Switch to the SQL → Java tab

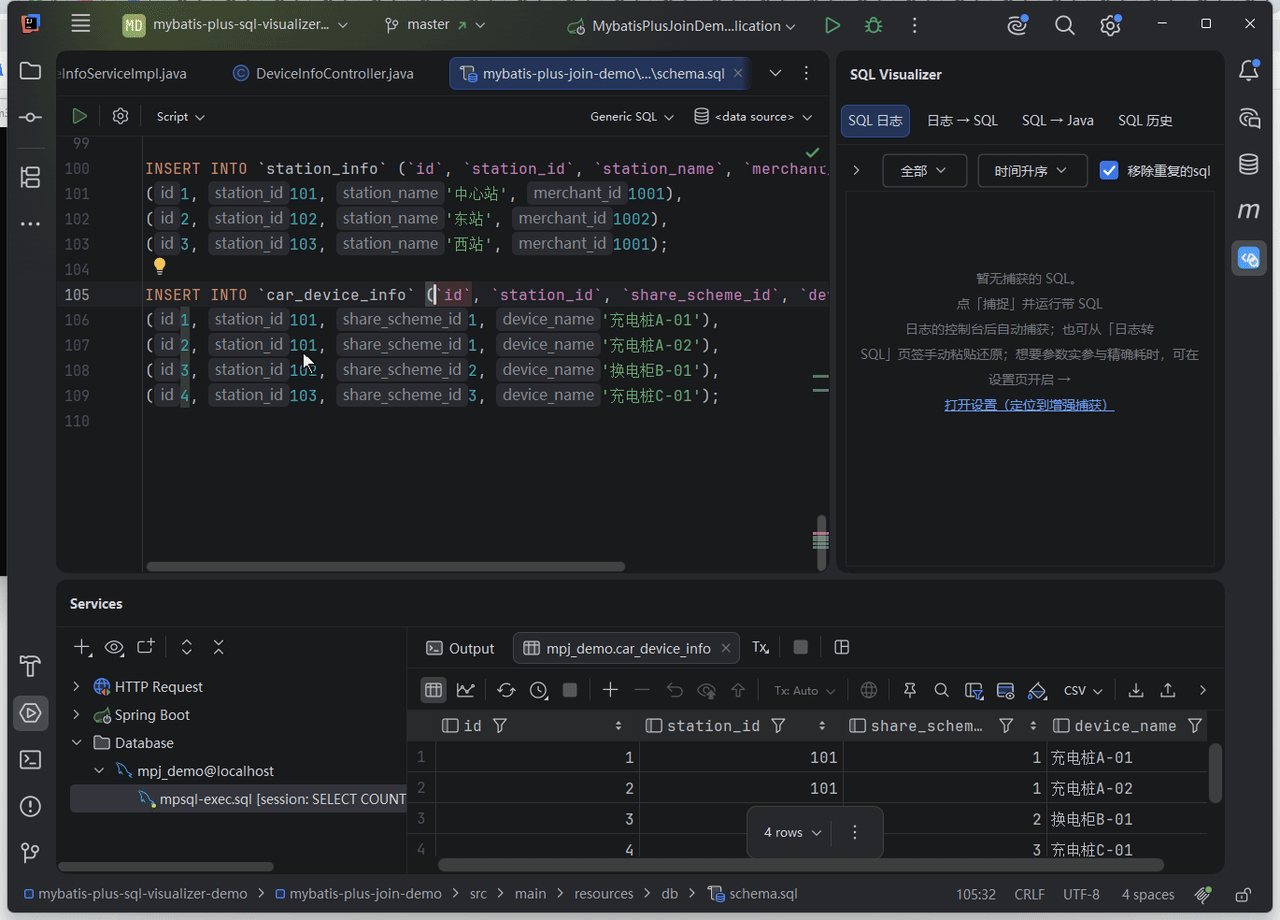(x=1057, y=120)
